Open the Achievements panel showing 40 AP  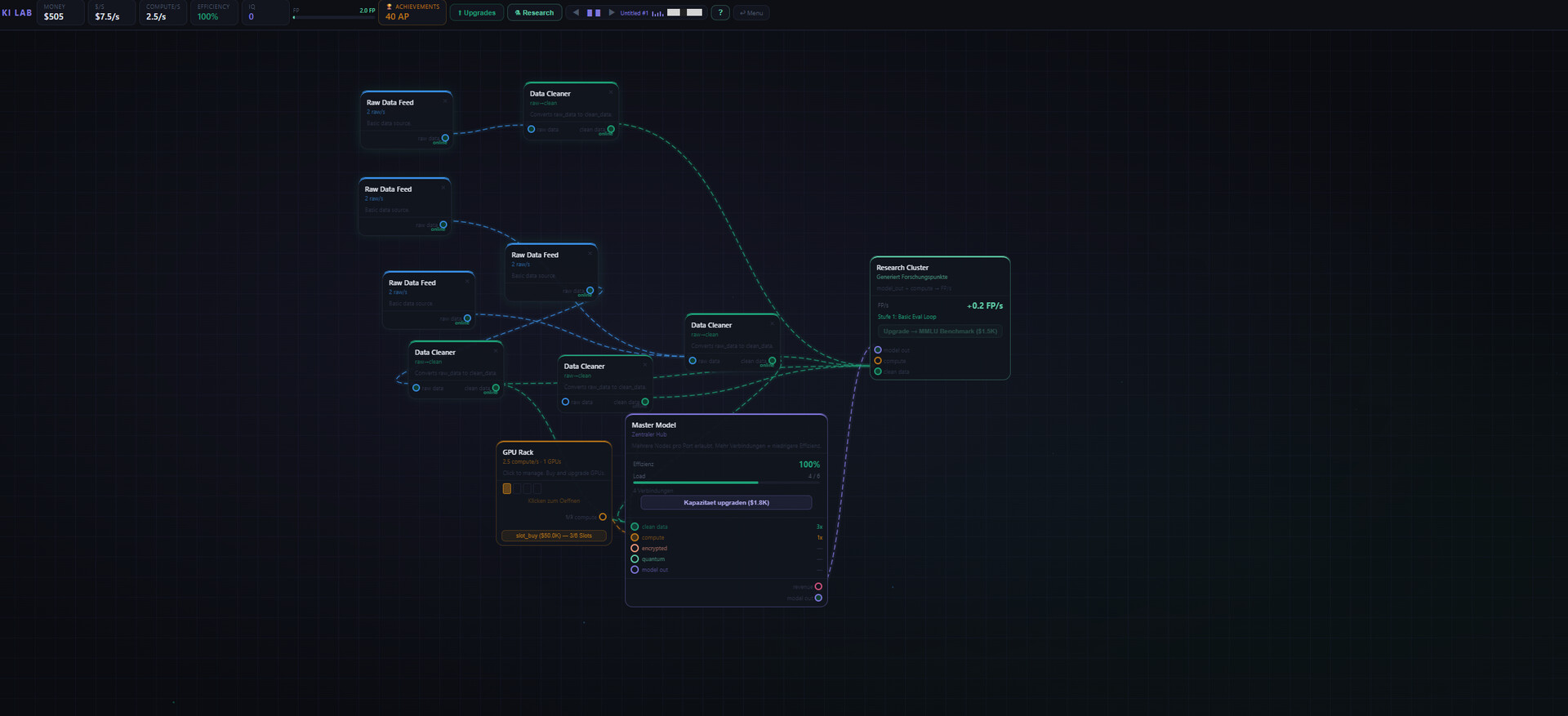tap(412, 12)
